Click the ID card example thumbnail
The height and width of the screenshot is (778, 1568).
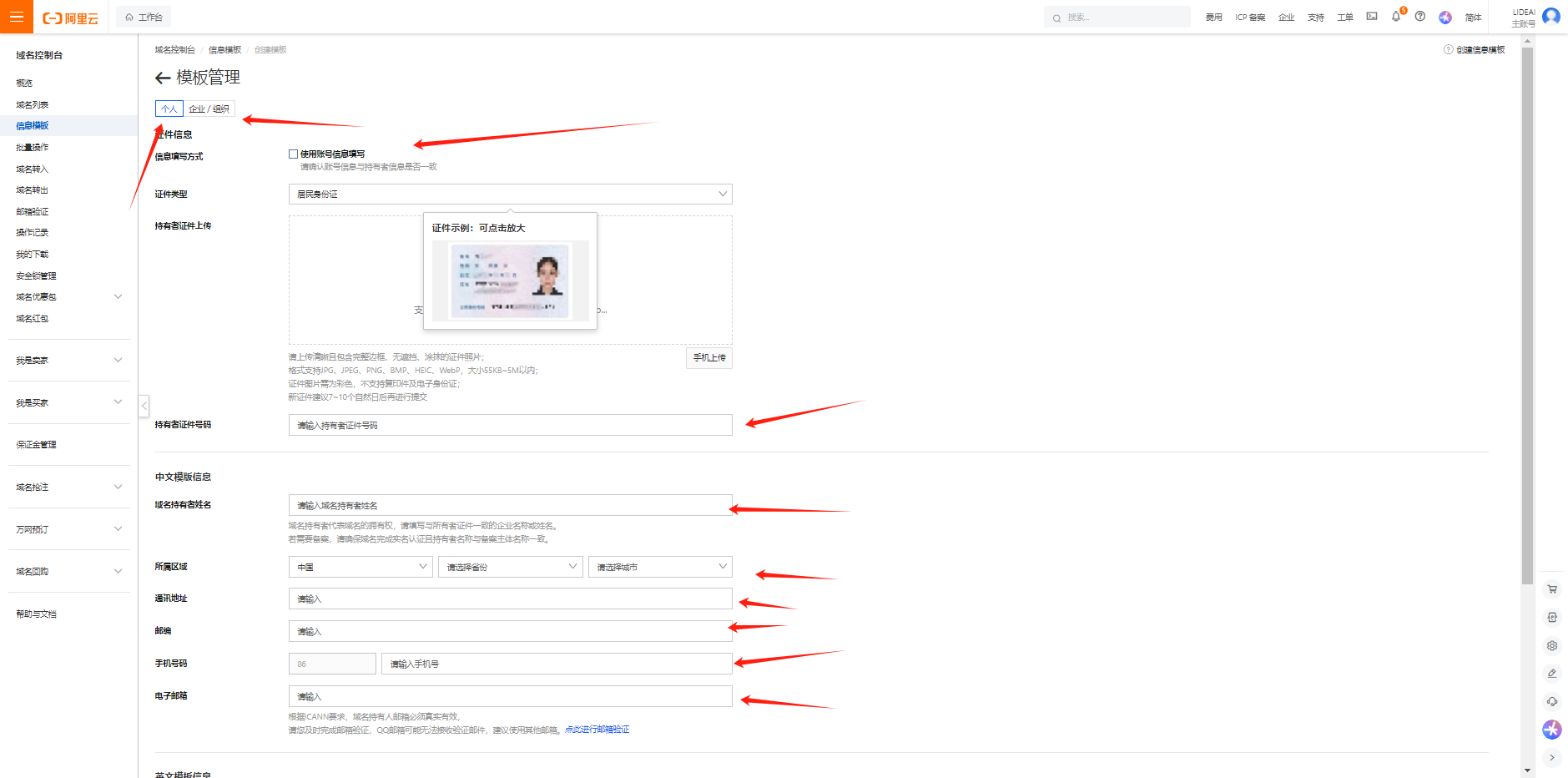tap(510, 280)
